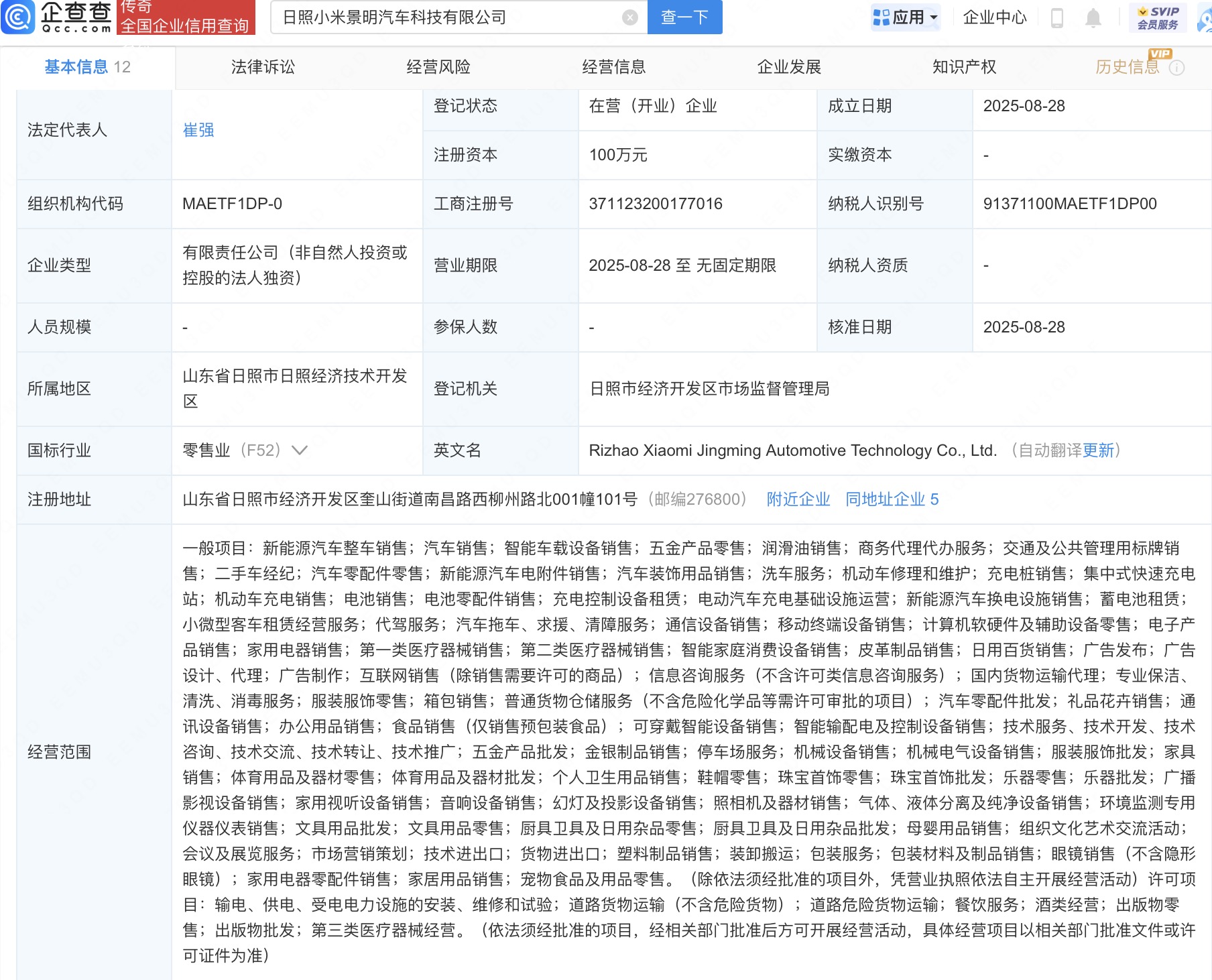The width and height of the screenshot is (1212, 980).
Task: Open the 企业中心 menu
Action: [994, 17]
